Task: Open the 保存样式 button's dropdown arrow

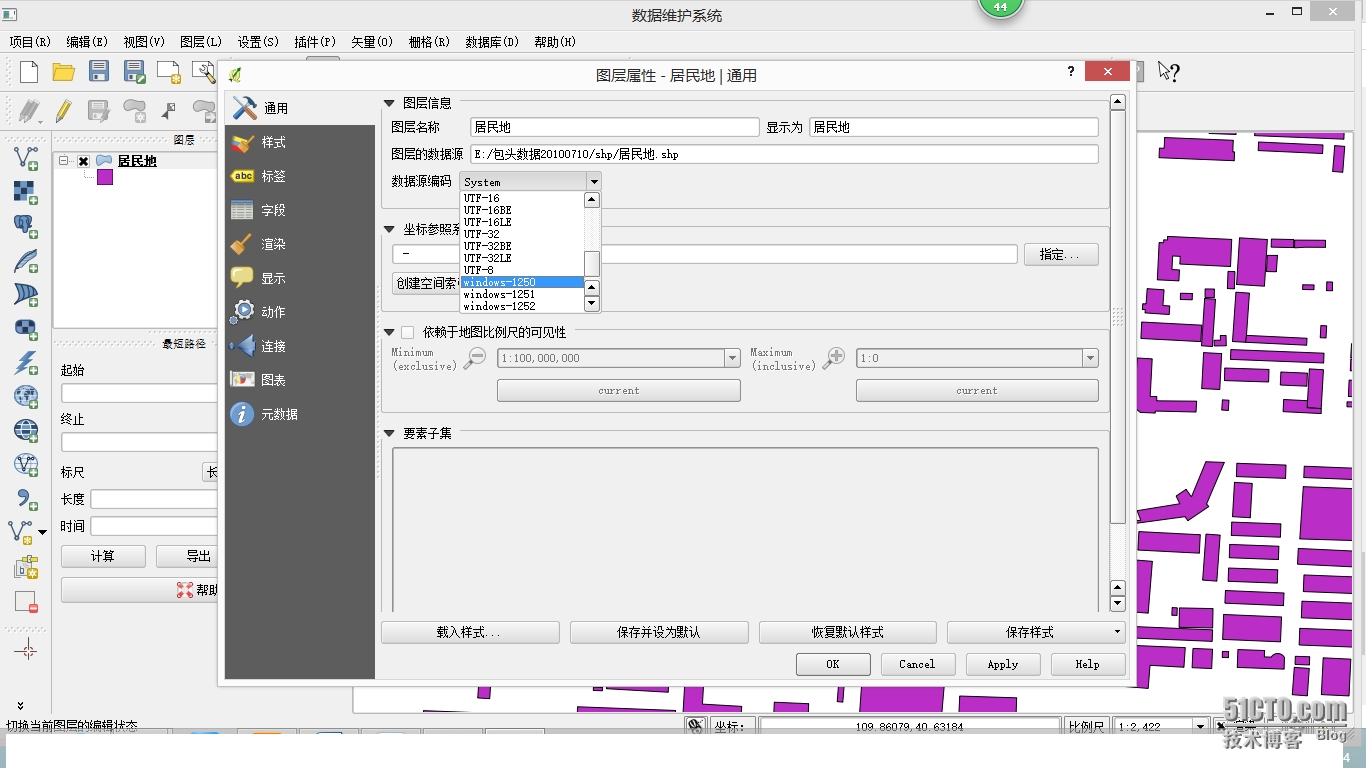Action: 1117,632
